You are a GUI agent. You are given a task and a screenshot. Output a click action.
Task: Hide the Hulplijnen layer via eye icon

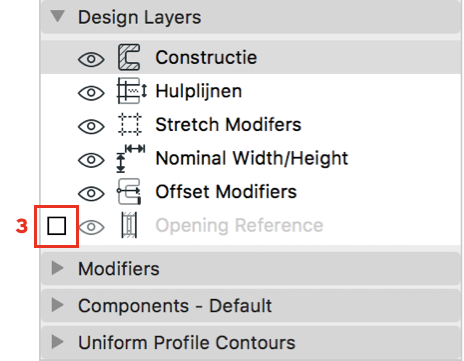click(x=91, y=93)
